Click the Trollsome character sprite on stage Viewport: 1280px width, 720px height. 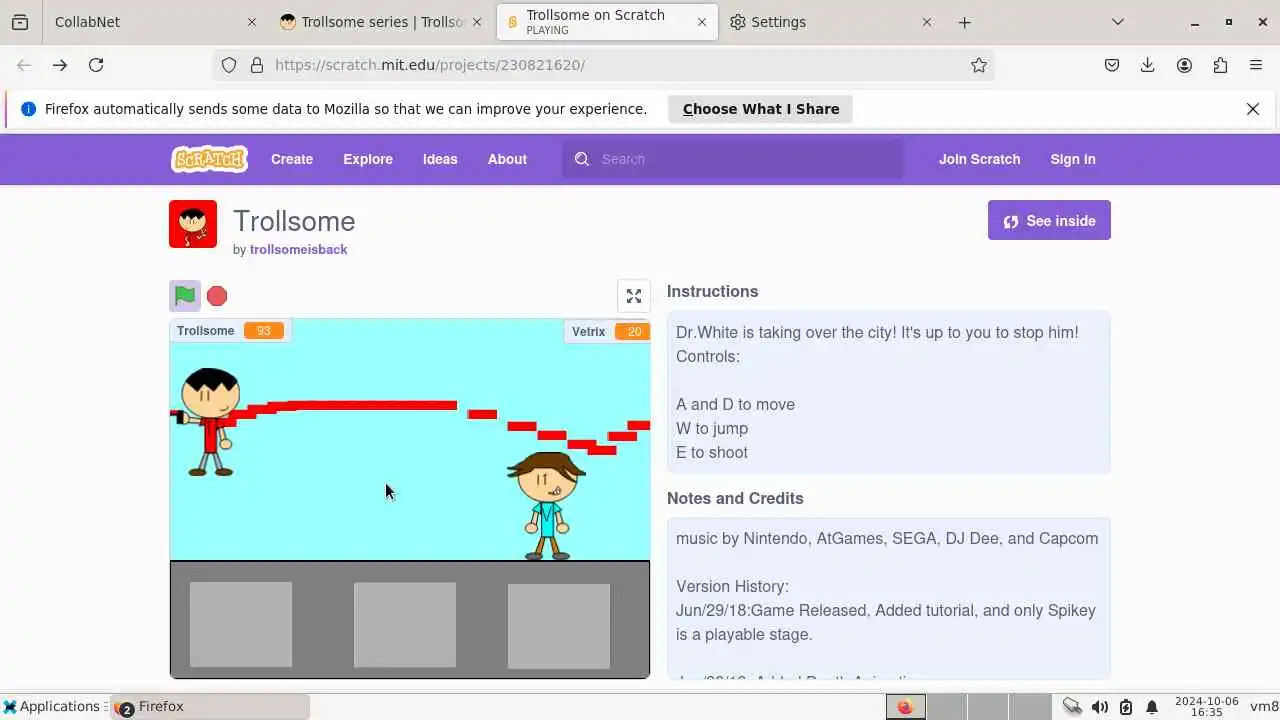210,422
